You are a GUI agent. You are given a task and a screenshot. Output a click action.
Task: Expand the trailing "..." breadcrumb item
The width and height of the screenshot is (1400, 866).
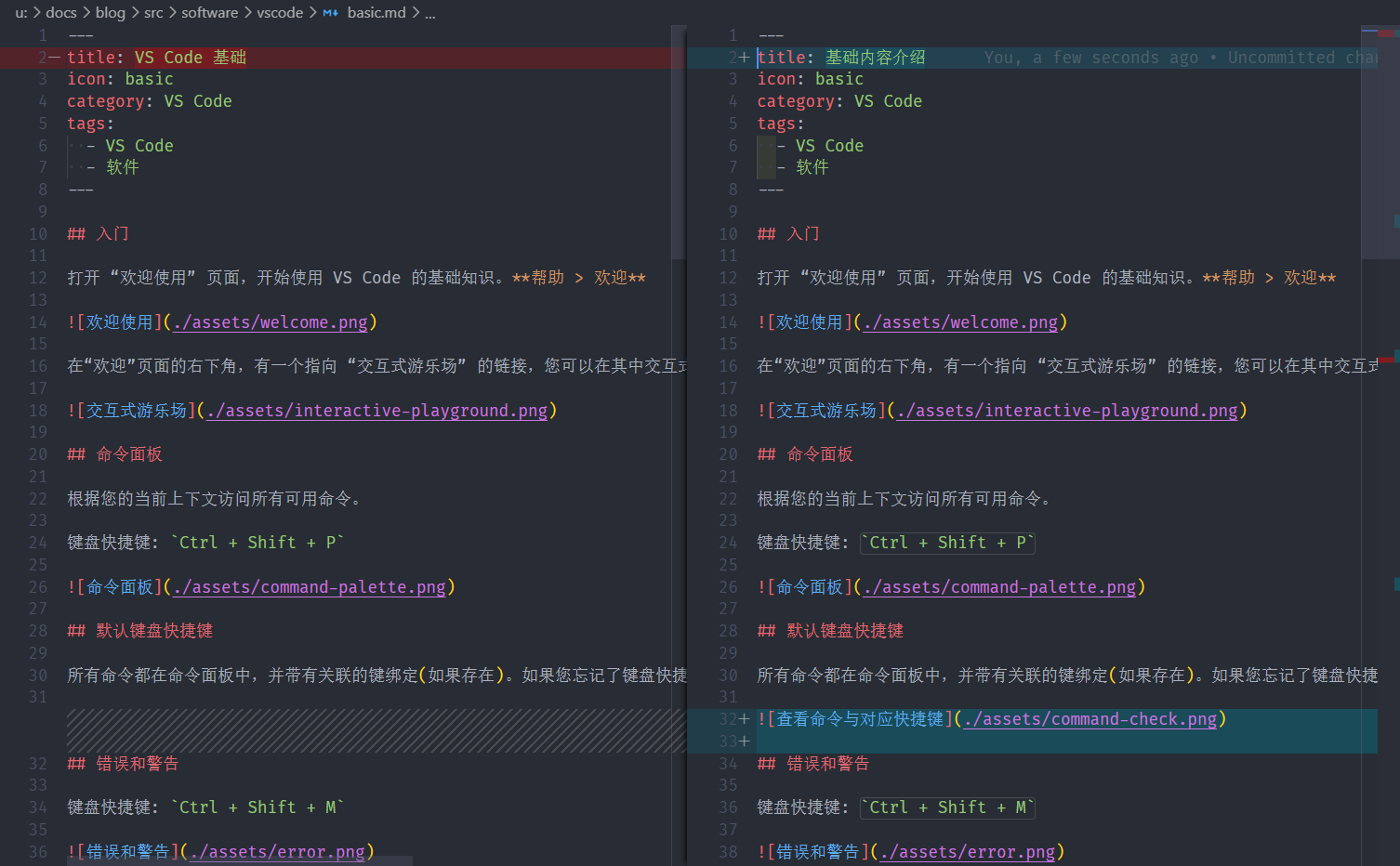pos(429,12)
